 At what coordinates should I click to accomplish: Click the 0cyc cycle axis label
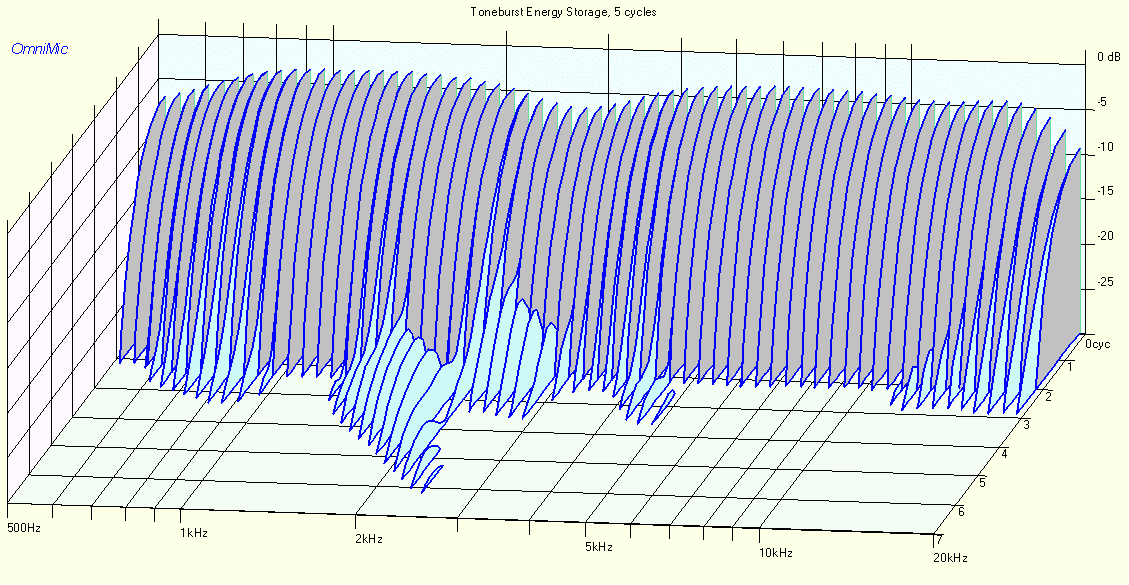[1097, 344]
